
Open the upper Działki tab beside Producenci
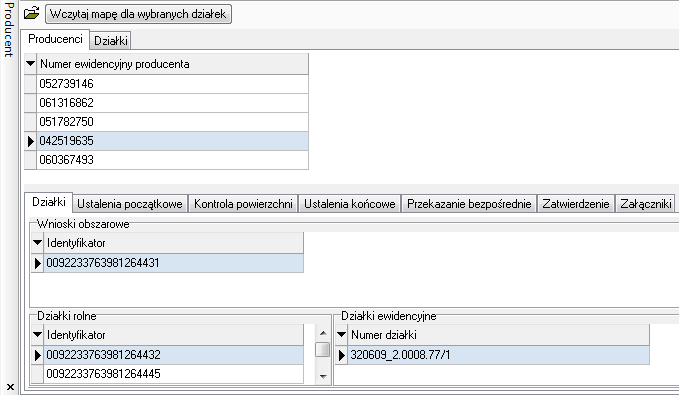[x=110, y=41]
